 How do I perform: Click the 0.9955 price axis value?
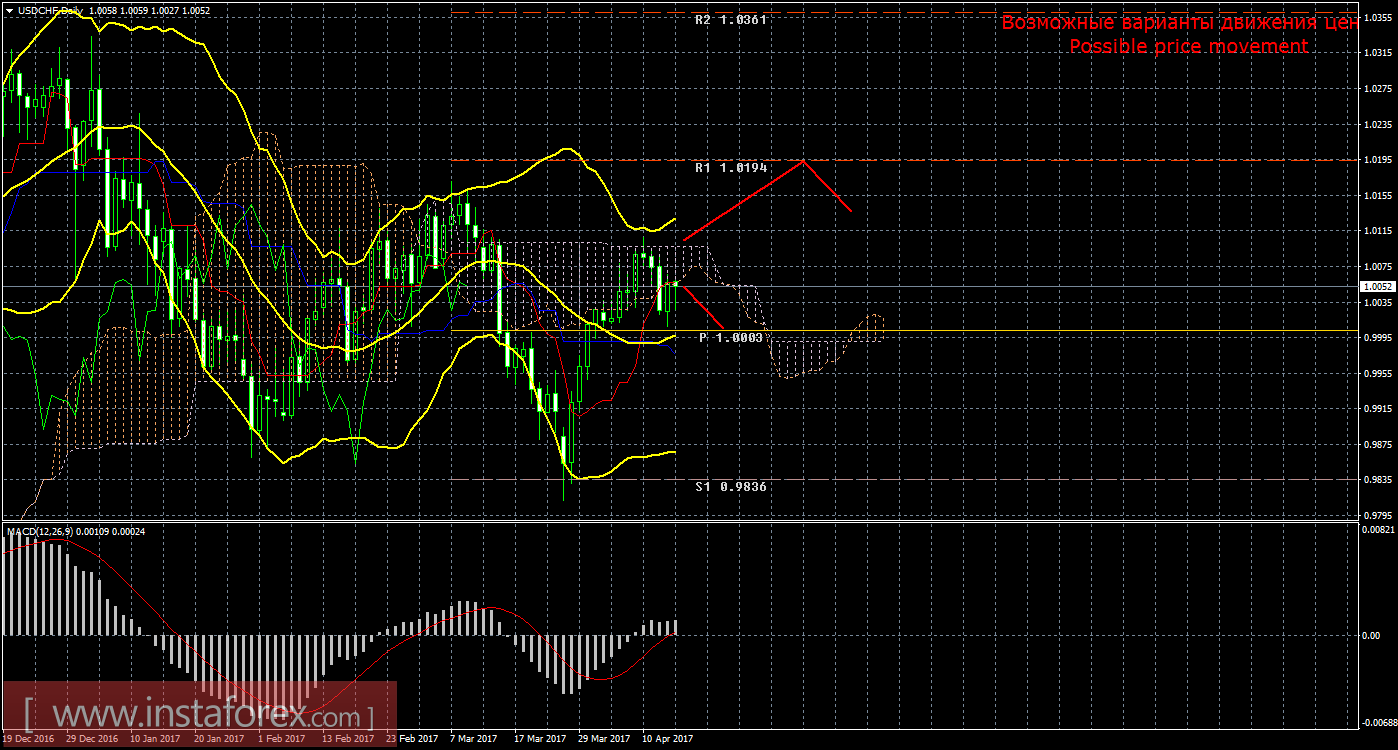(x=1378, y=374)
